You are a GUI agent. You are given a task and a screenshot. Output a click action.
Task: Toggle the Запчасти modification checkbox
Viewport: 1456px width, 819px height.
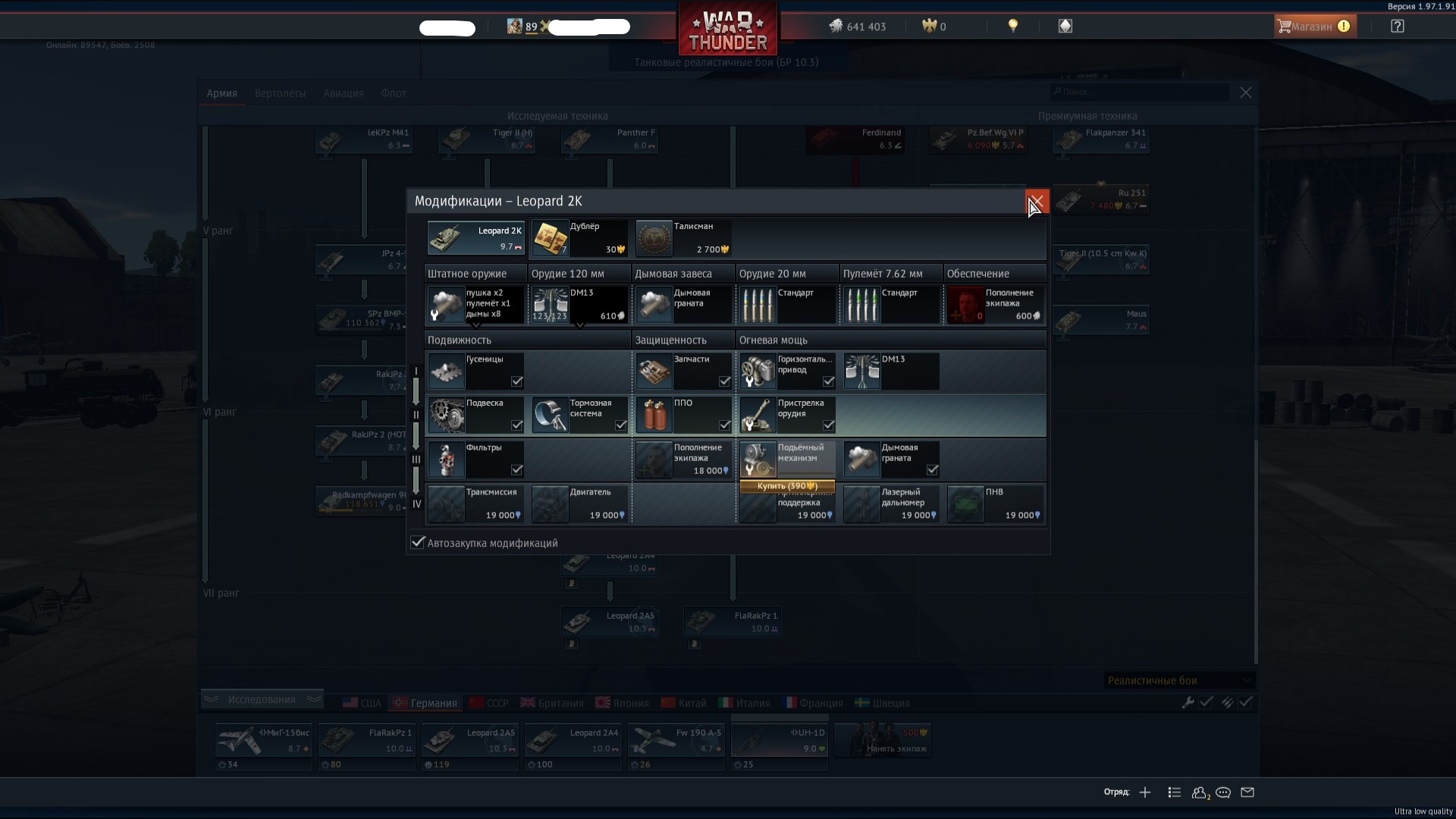[724, 381]
